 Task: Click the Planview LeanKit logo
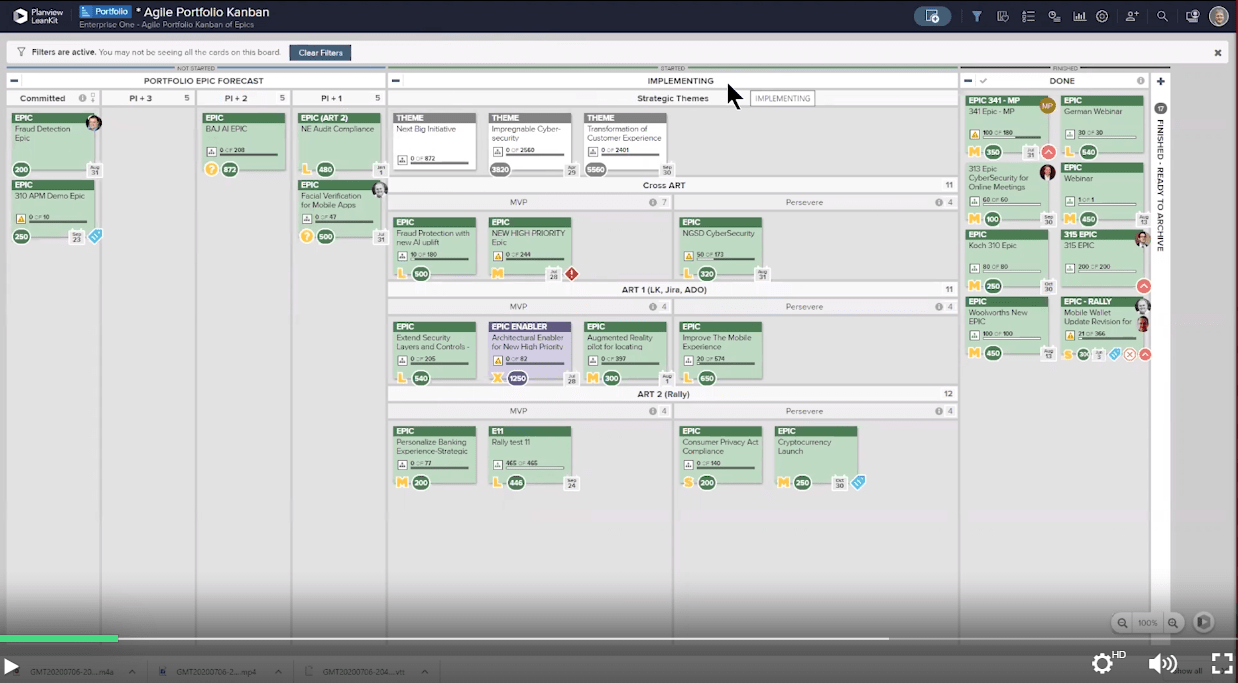coord(38,16)
